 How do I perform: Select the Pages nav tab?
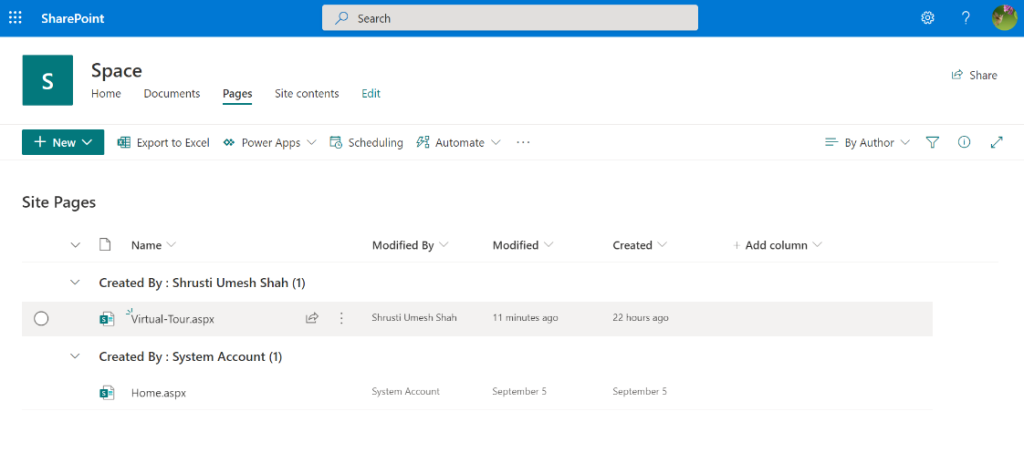(x=237, y=93)
